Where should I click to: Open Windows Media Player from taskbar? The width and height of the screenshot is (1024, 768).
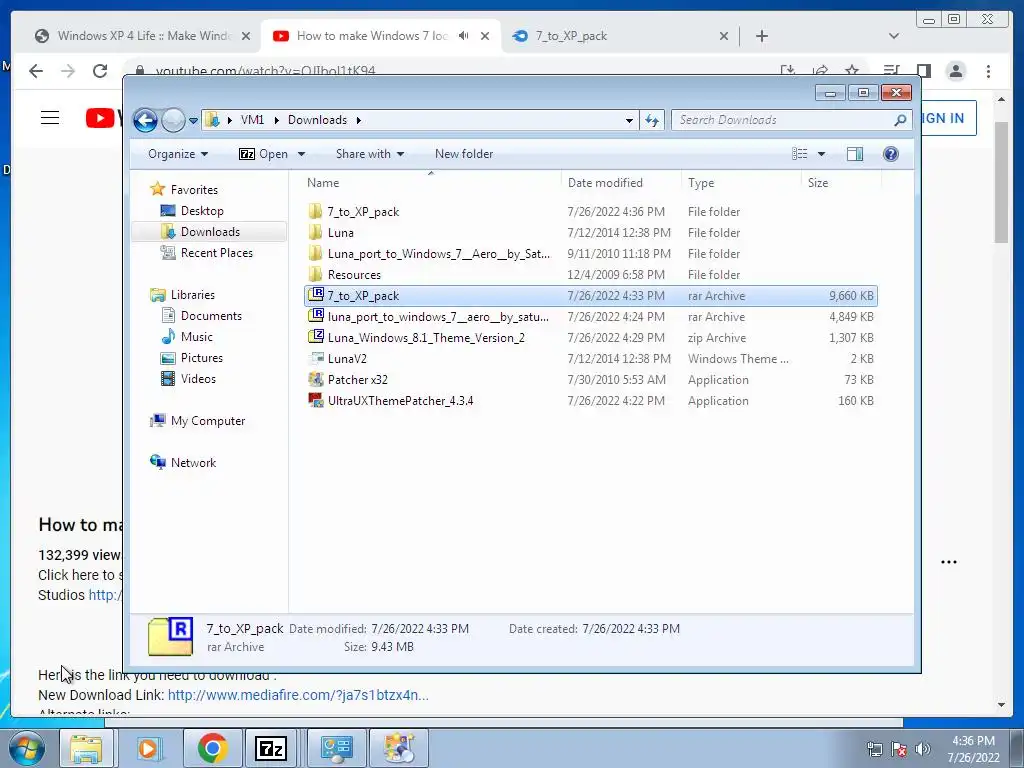149,748
